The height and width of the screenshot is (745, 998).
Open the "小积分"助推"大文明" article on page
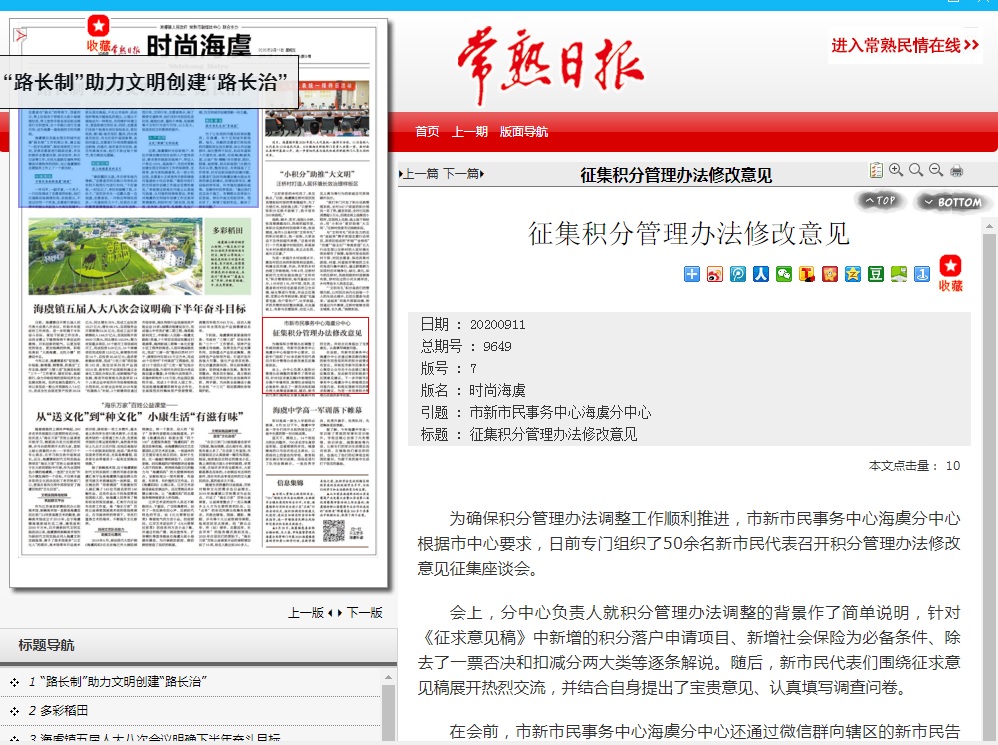(x=317, y=174)
